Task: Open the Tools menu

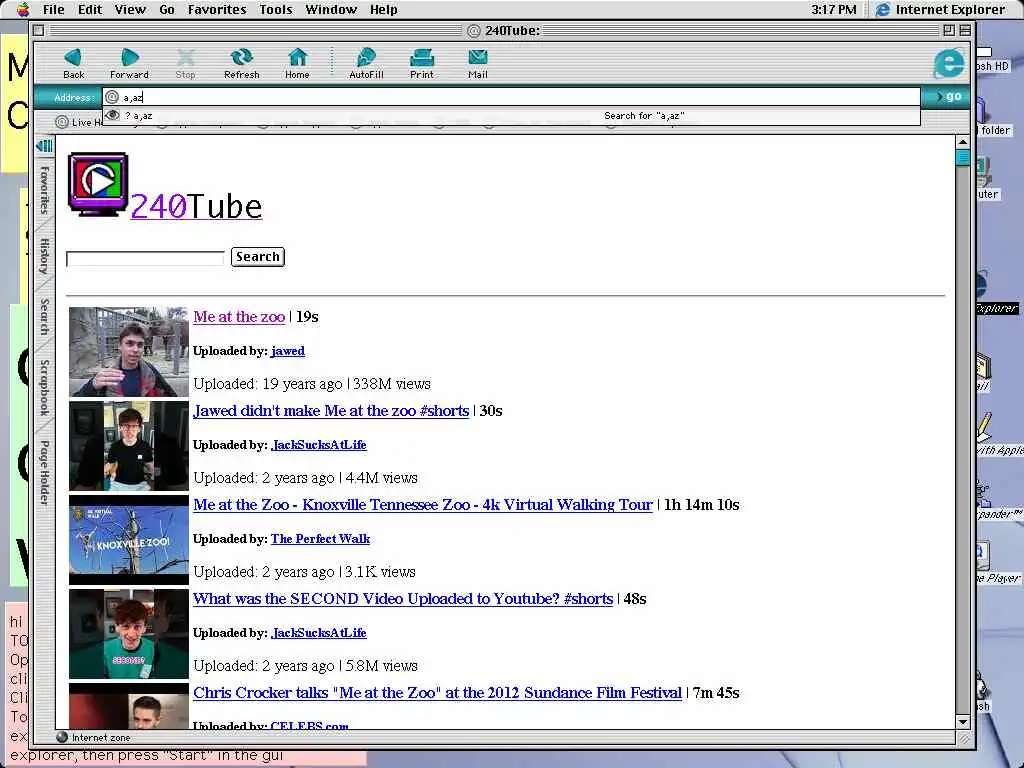Action: (276, 9)
